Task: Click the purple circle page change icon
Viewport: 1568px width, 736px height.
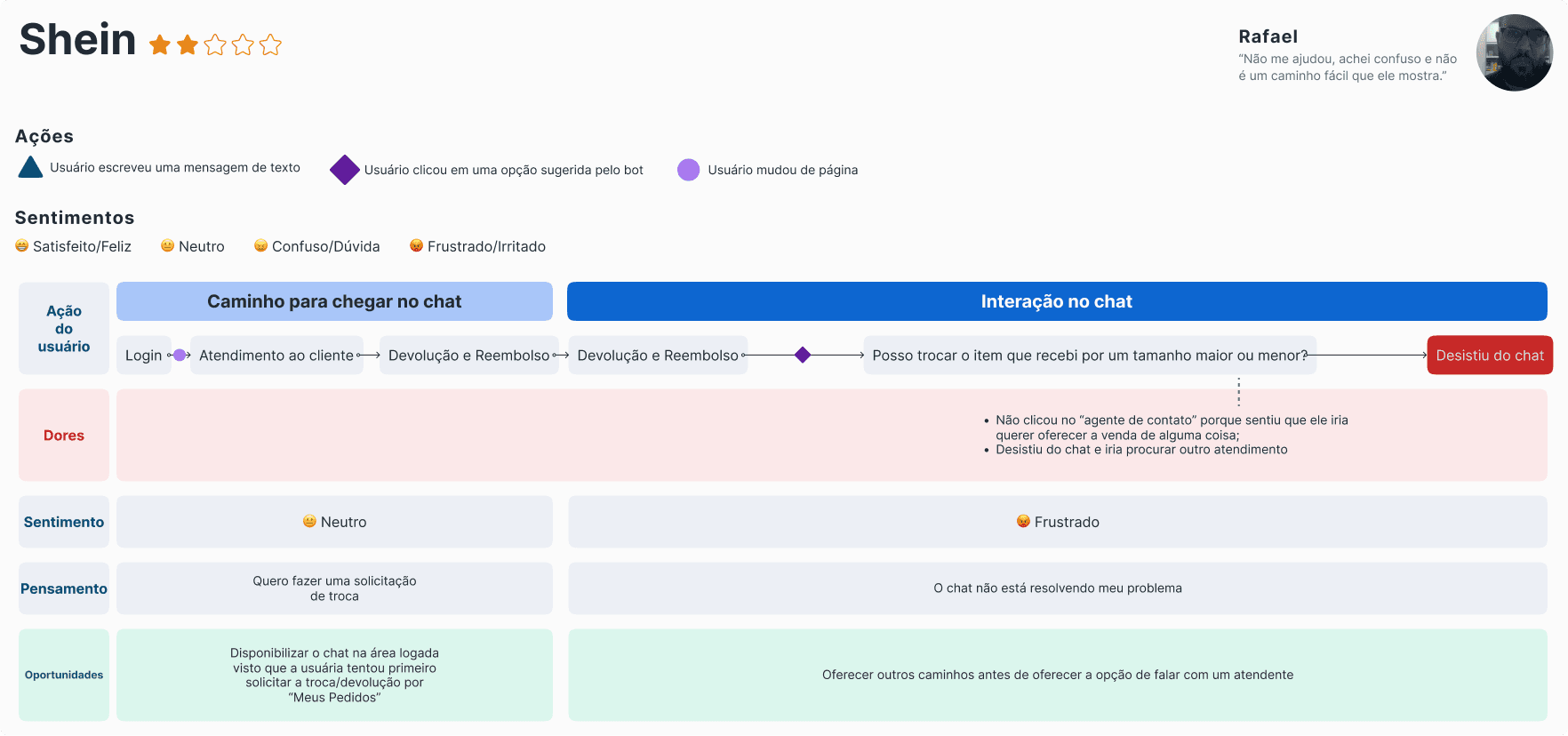Action: click(x=688, y=170)
